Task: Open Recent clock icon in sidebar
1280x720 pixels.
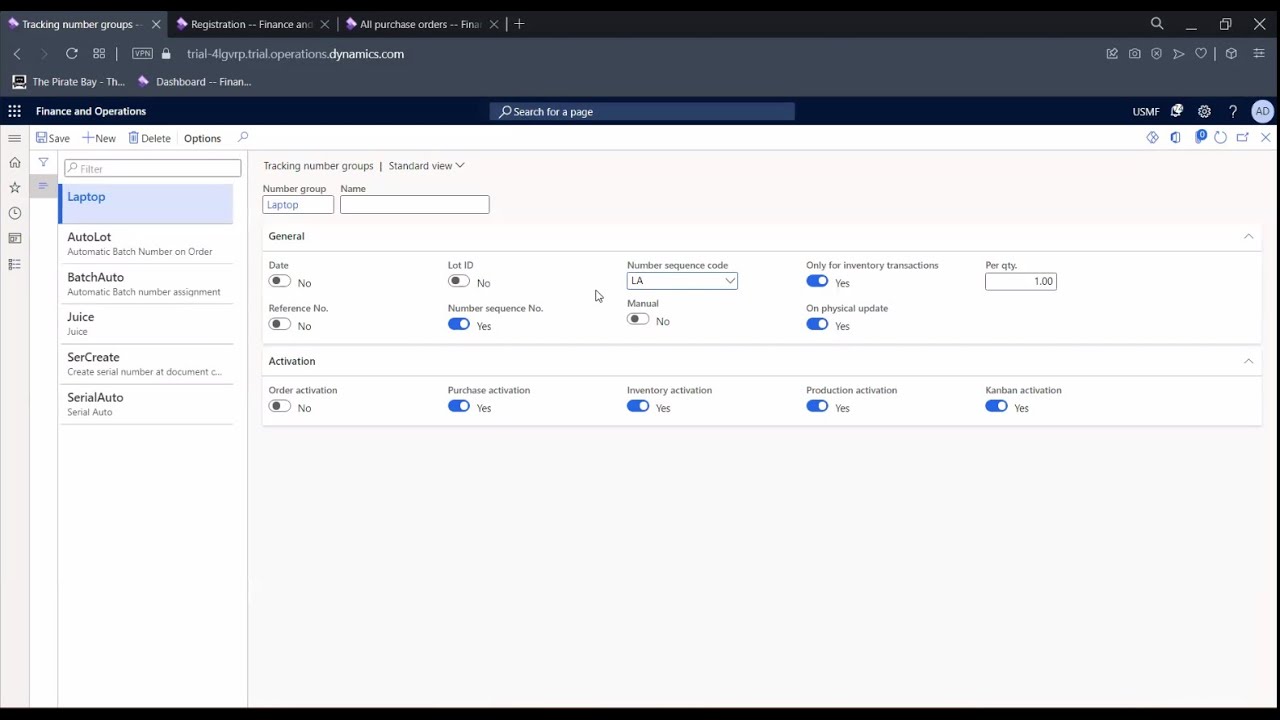Action: (x=14, y=213)
